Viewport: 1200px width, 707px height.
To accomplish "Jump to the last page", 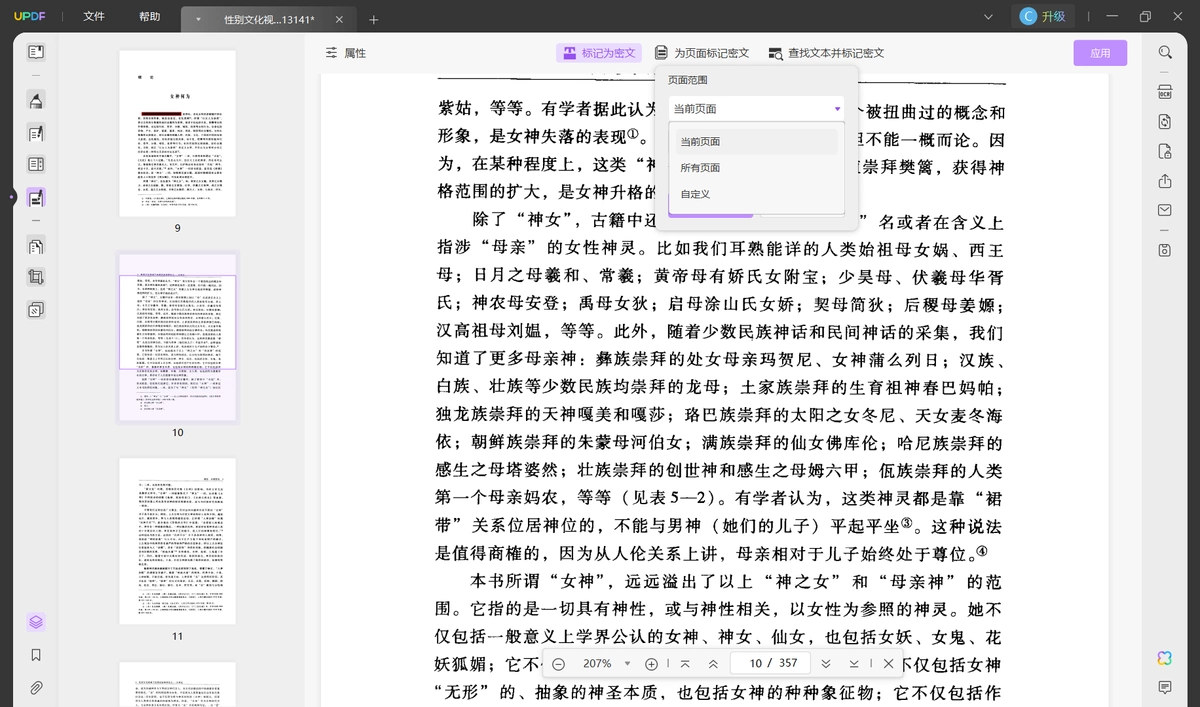I will (x=854, y=664).
